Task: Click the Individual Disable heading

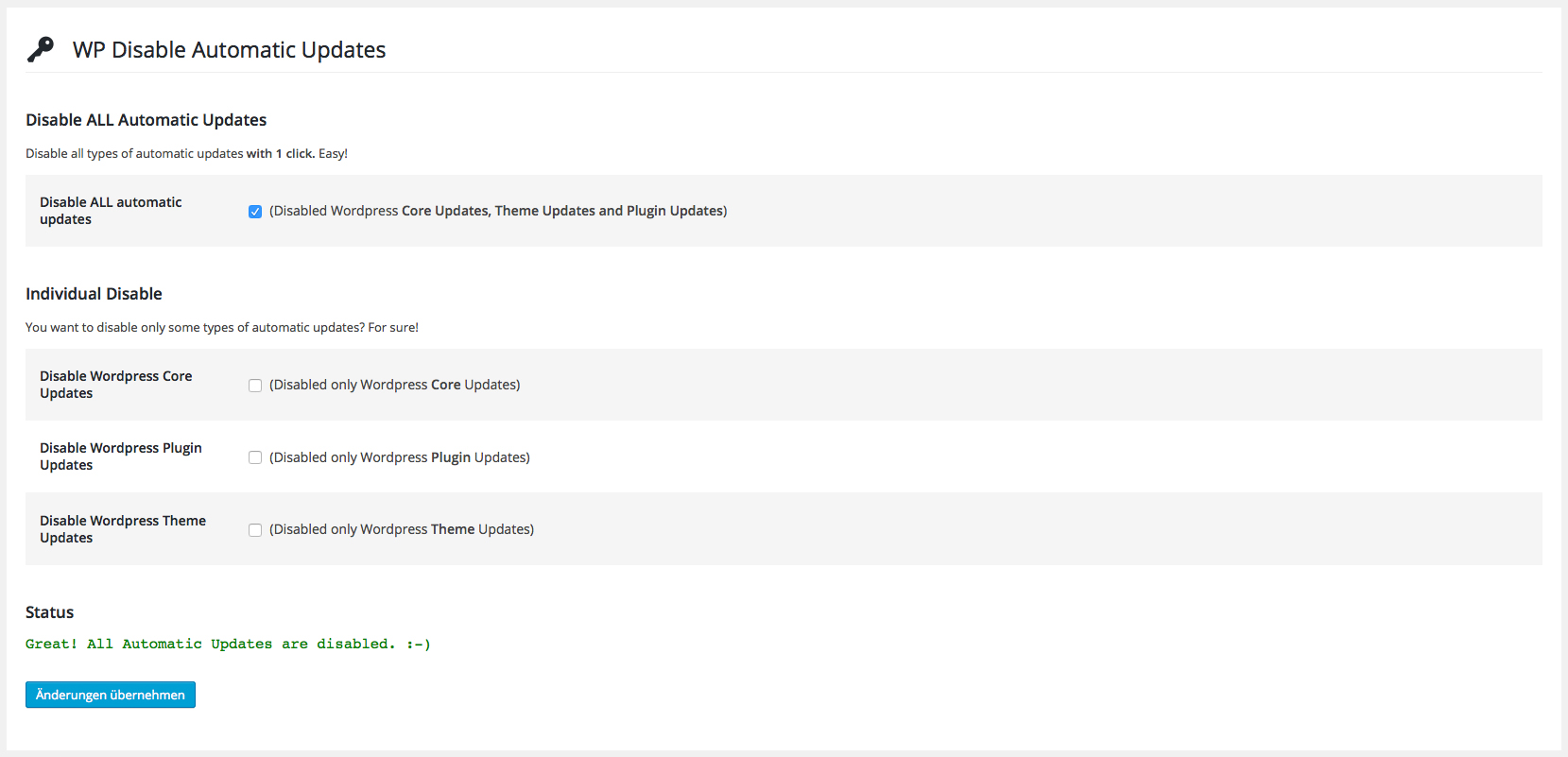Action: (94, 294)
